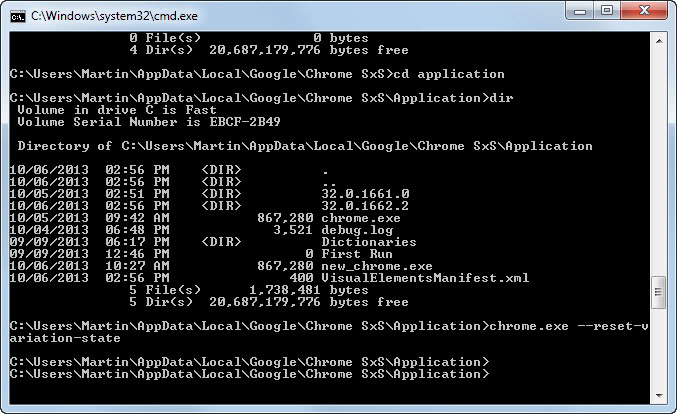Click the '10:27 AM' timestamp of new_chrome.exe
This screenshot has height=414, width=677.
pyautogui.click(x=137, y=266)
